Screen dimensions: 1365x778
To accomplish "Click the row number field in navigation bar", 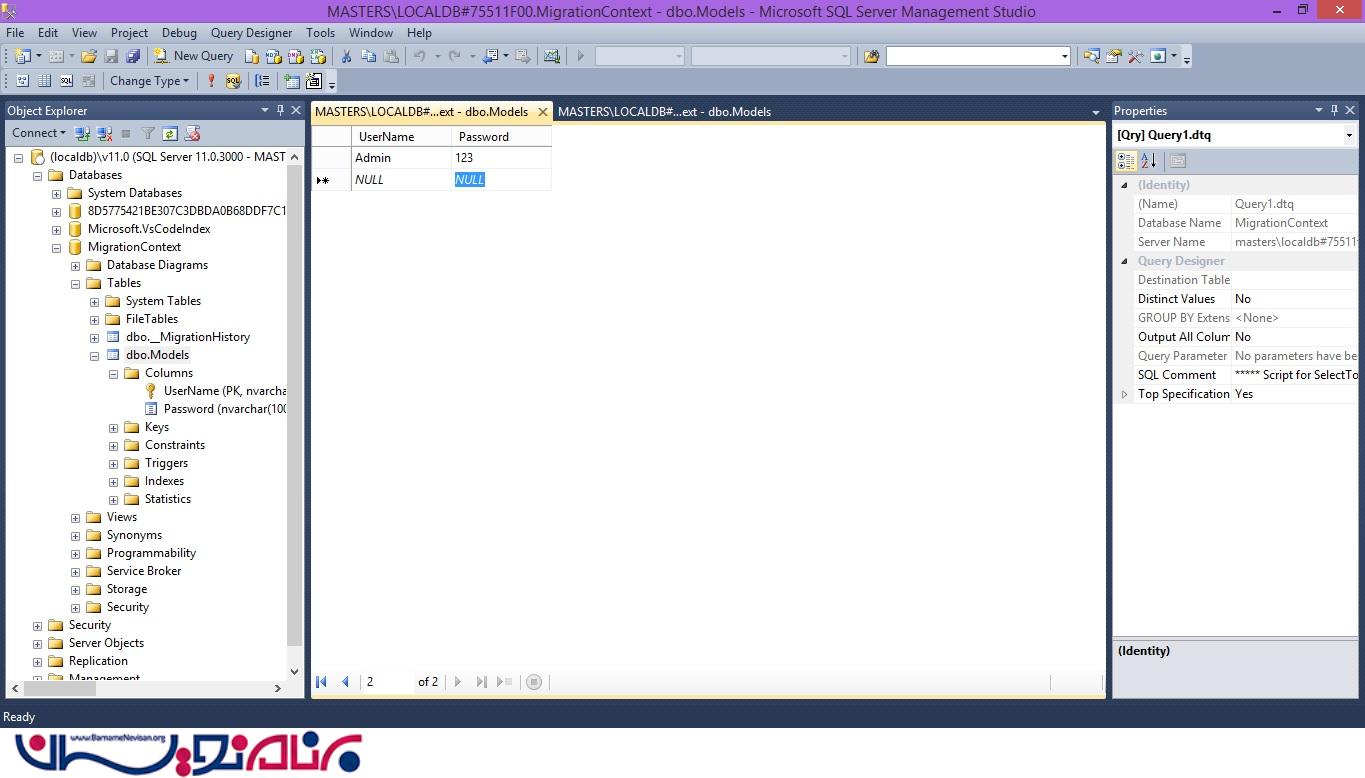I will tap(387, 682).
